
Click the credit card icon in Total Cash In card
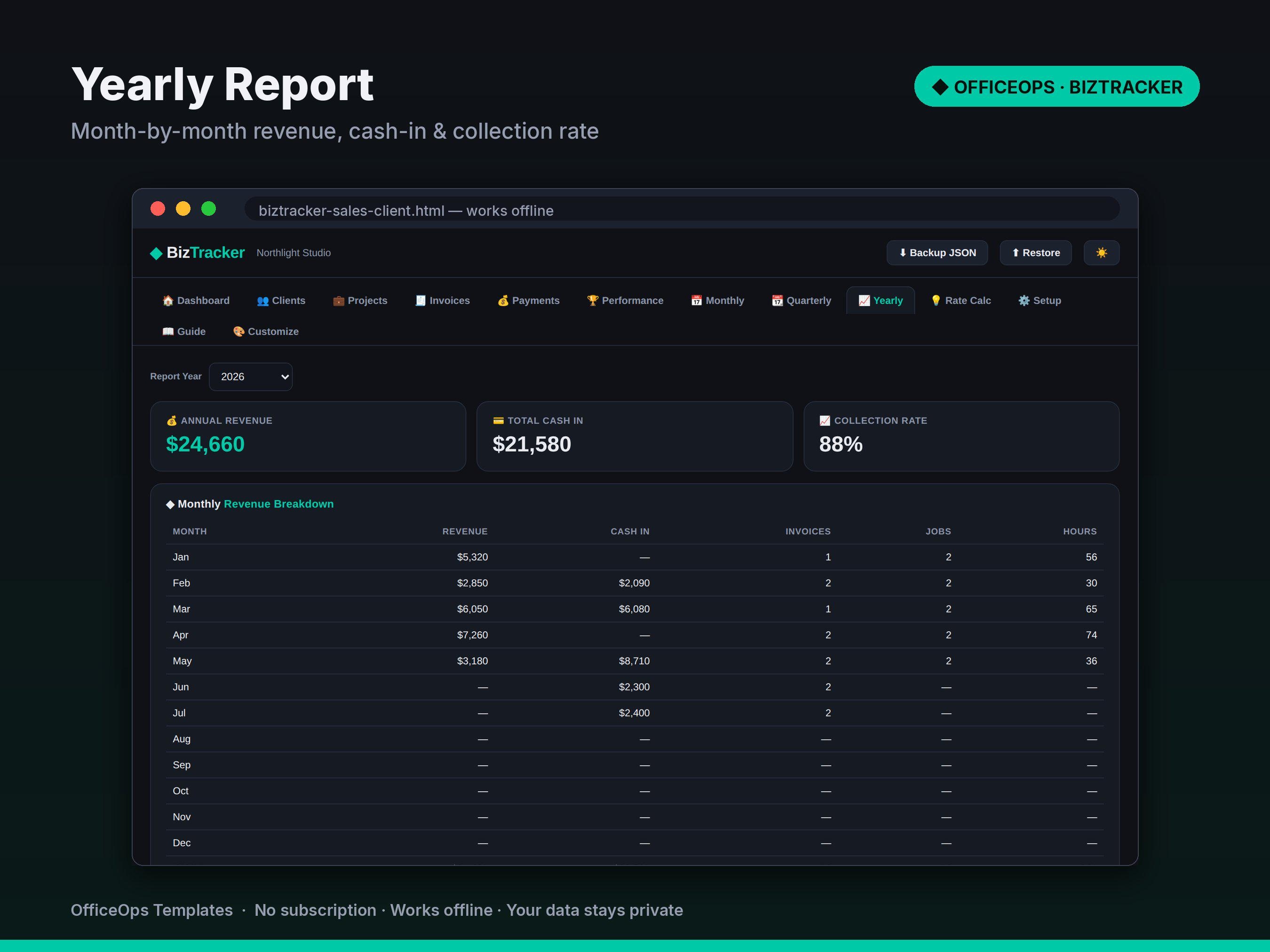click(498, 421)
